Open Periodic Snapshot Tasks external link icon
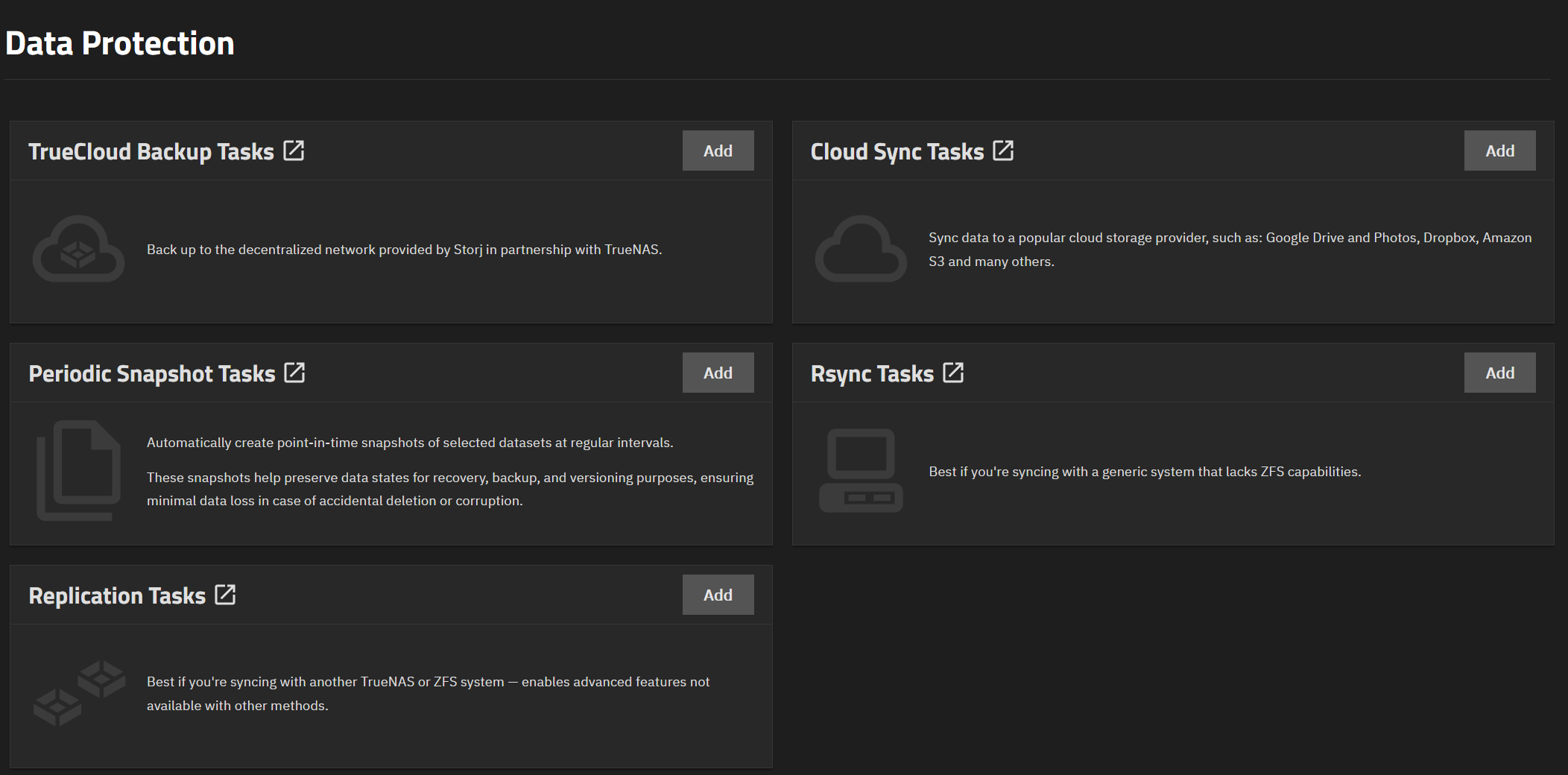The width and height of the screenshot is (1568, 775). click(296, 372)
